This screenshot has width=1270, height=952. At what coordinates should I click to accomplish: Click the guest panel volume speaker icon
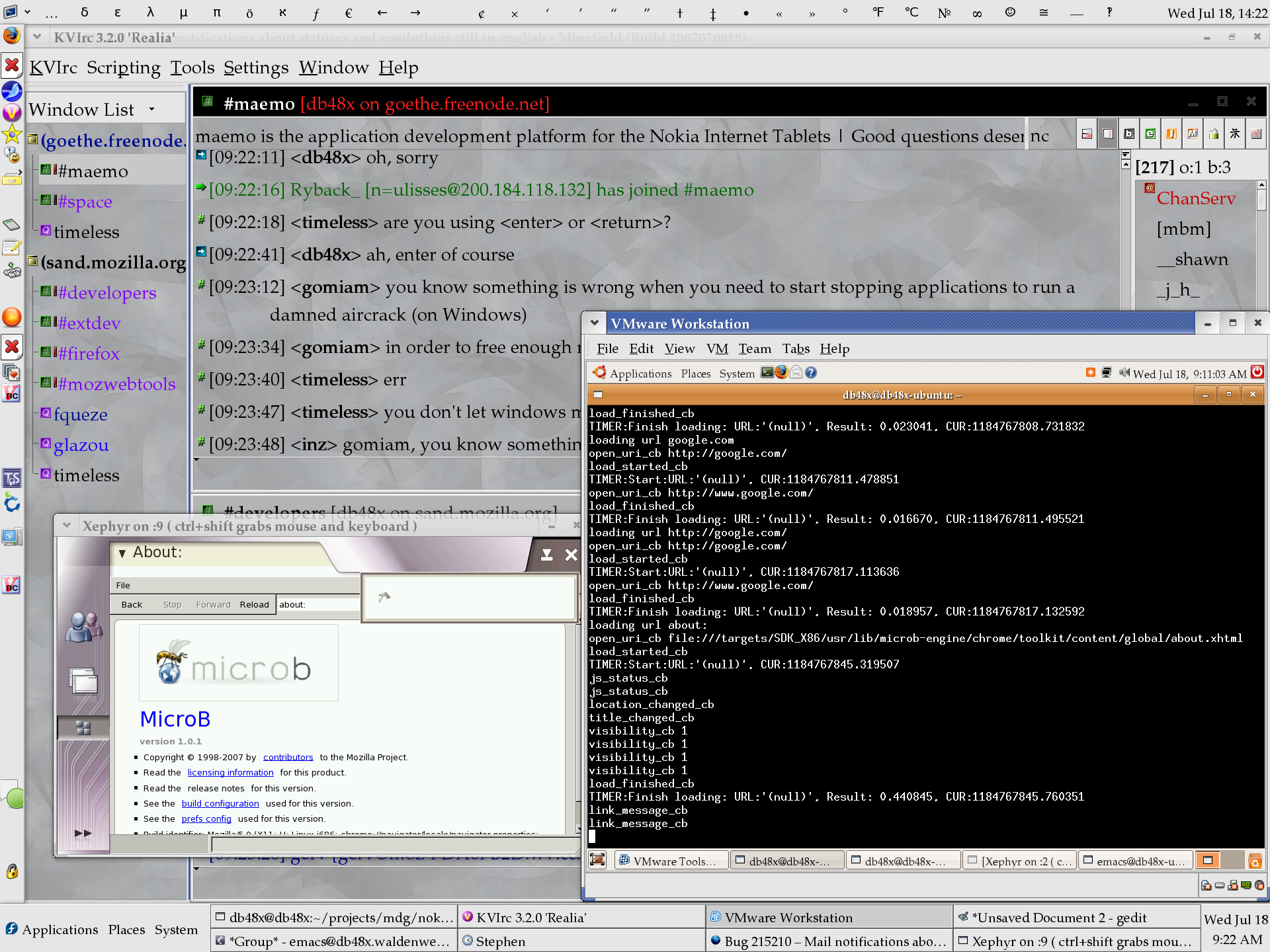coord(1124,373)
